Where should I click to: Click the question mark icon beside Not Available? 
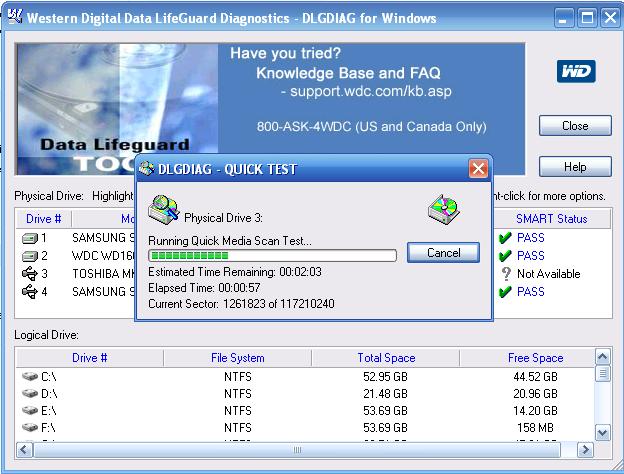506,274
